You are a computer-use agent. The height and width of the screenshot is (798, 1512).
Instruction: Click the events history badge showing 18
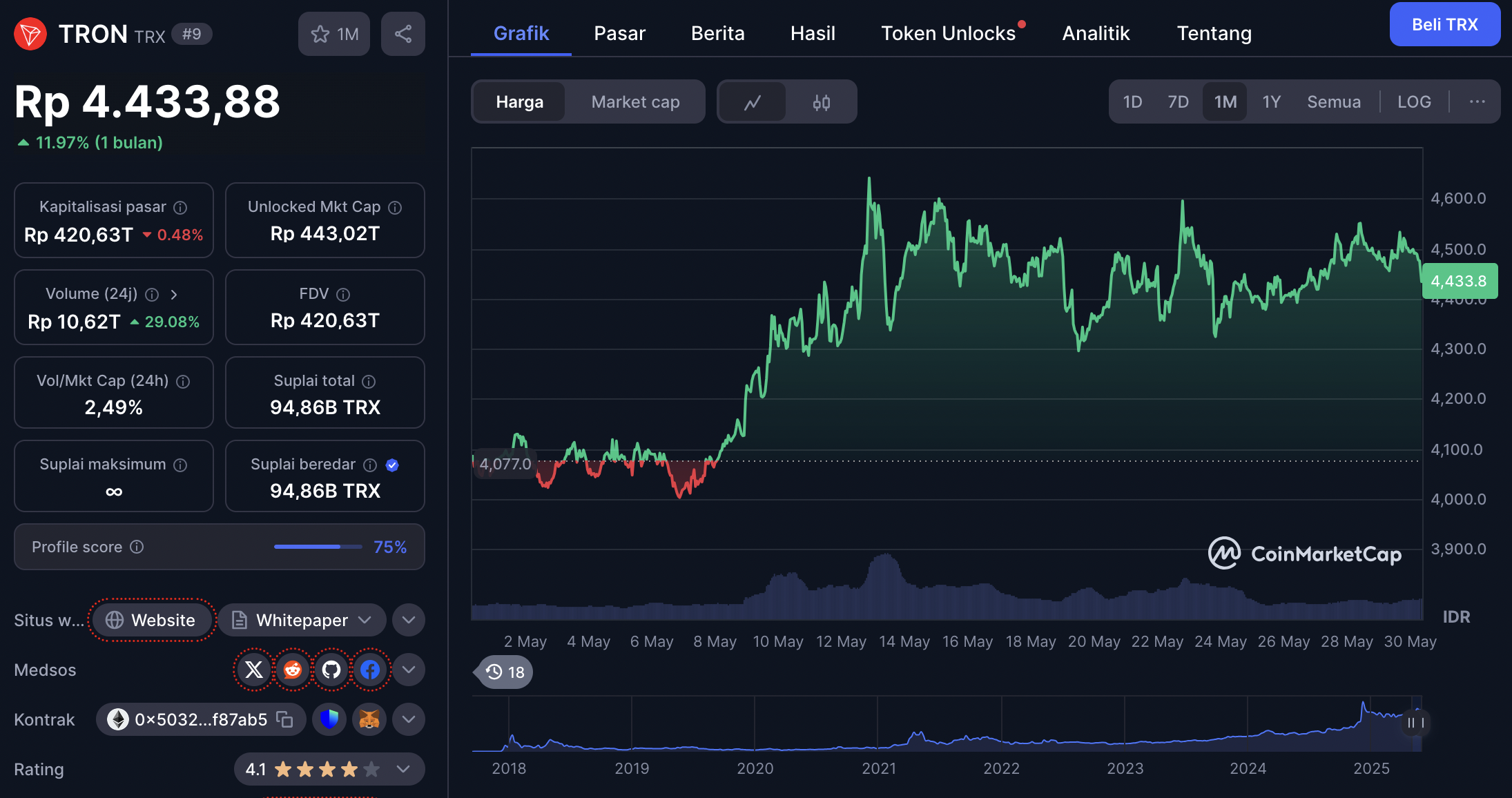click(505, 672)
